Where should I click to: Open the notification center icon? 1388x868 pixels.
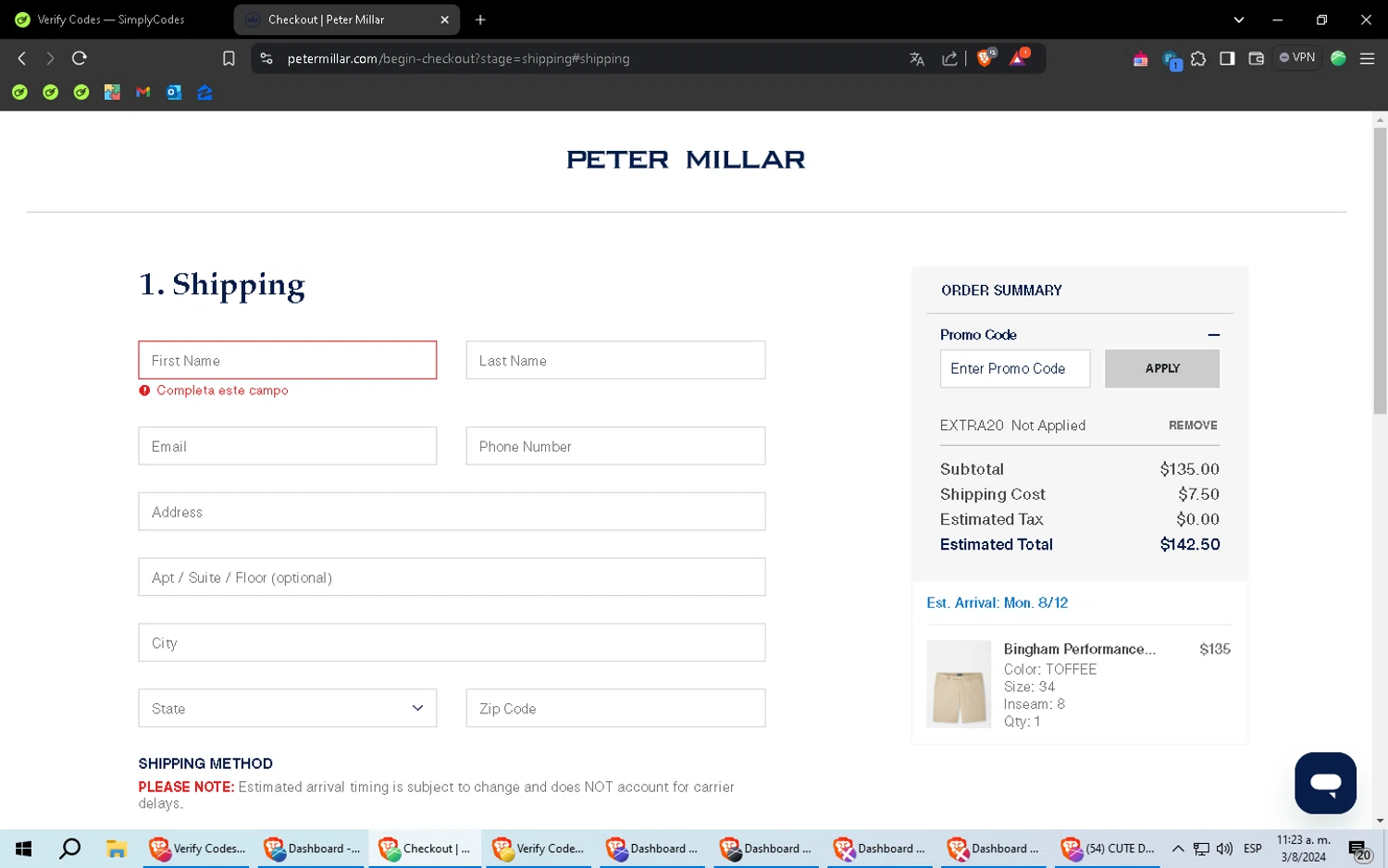tap(1359, 849)
